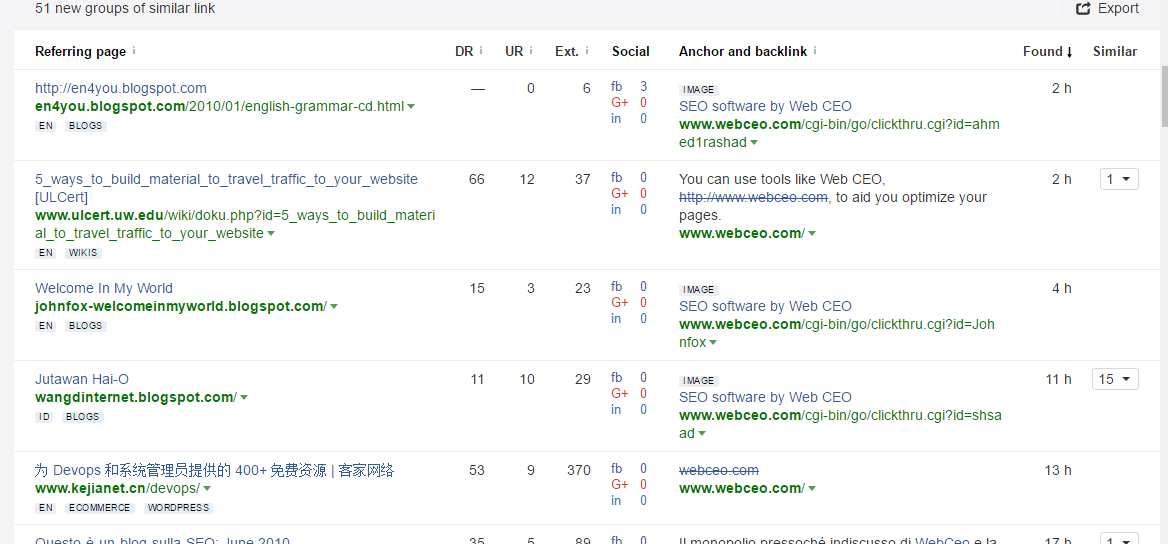Open www.kejianet.cn/devops/ URL
The height and width of the screenshot is (544, 1168).
coord(118,488)
